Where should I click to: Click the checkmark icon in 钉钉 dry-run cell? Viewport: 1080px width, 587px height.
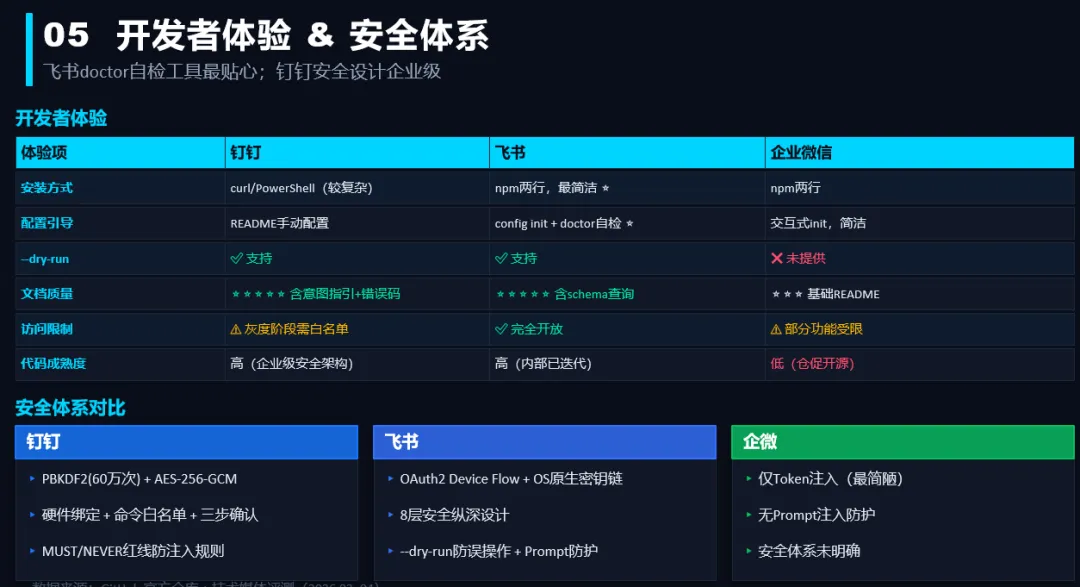[x=236, y=258]
